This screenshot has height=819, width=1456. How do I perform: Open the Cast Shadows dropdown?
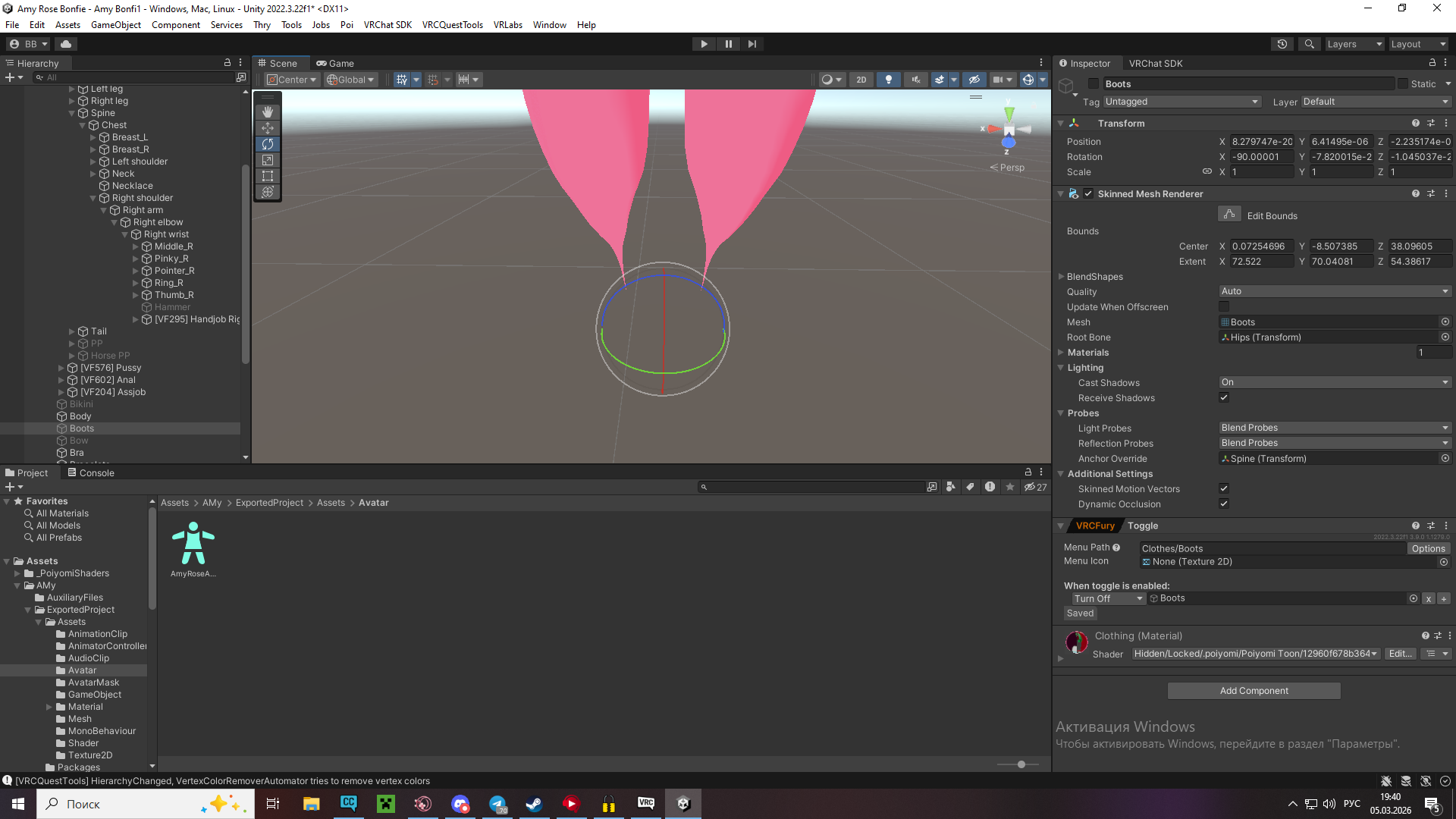(1335, 382)
